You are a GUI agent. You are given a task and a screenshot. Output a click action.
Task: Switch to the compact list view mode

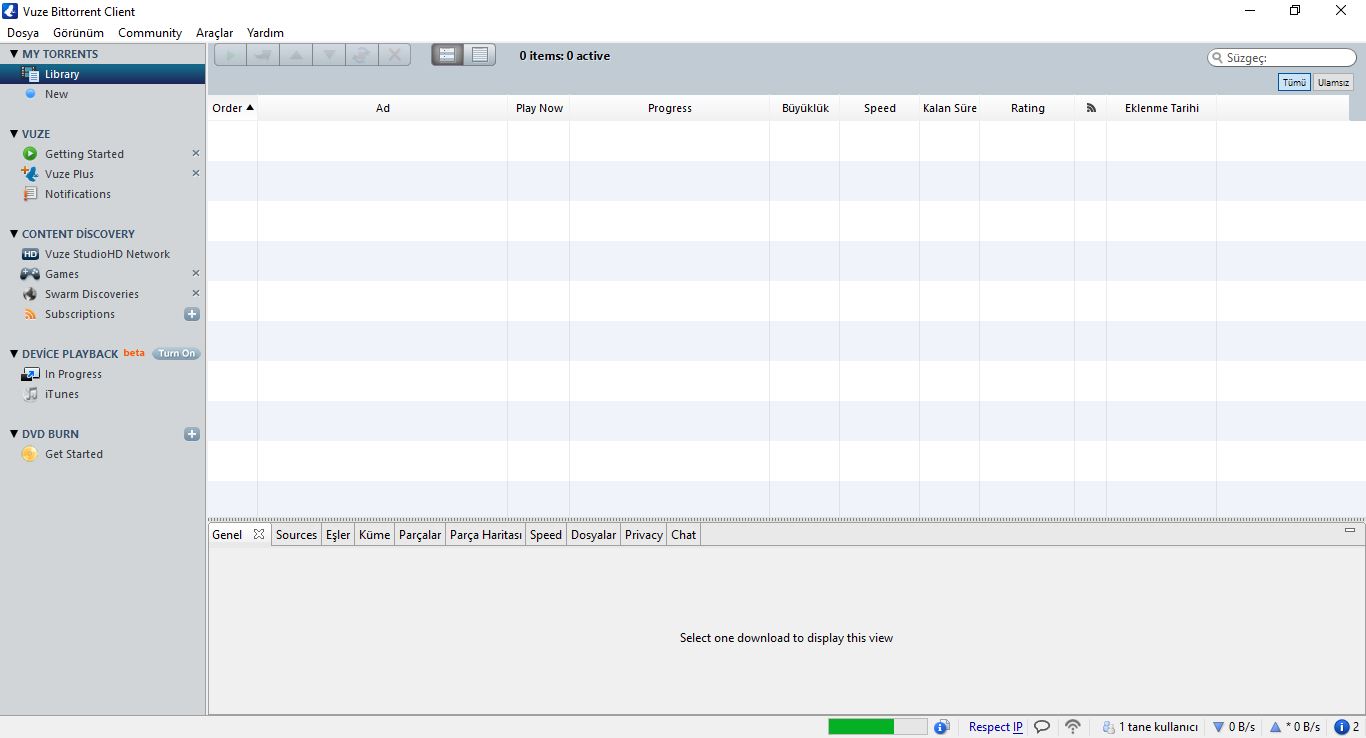(480, 55)
